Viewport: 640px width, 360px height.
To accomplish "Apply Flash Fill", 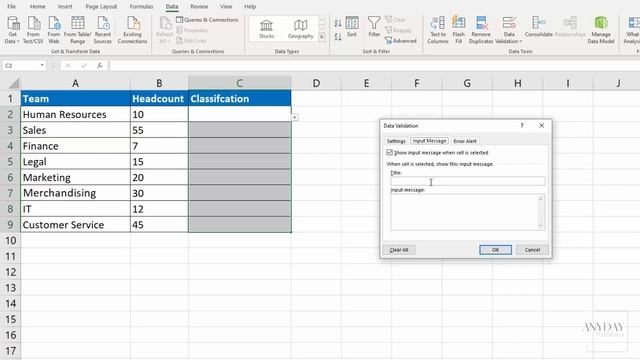I will [458, 30].
